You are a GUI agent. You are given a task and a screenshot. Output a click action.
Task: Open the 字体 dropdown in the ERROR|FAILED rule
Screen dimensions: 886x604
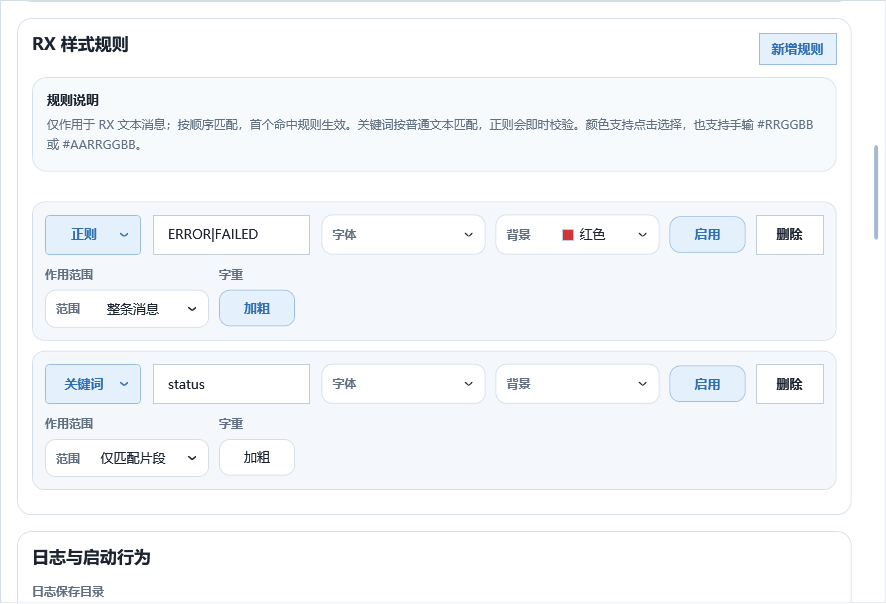point(403,235)
